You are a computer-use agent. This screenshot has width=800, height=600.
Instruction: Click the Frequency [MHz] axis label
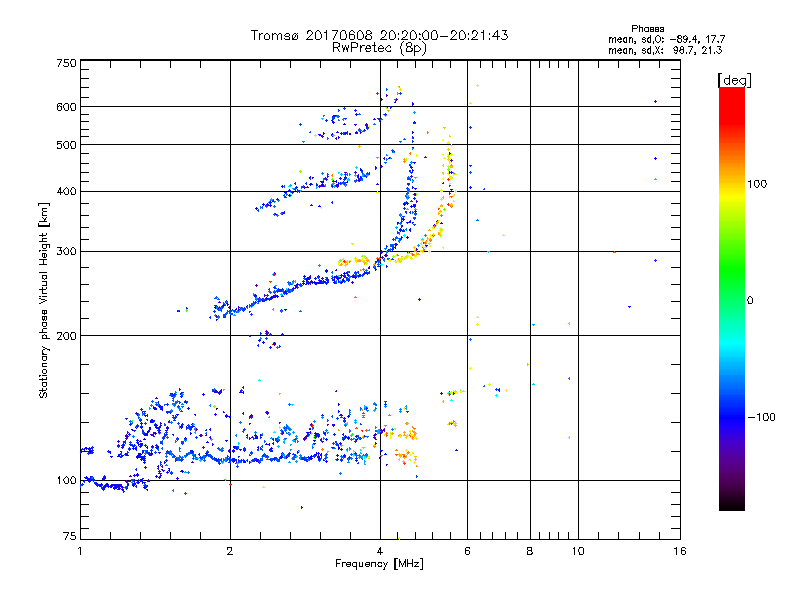[x=379, y=564]
